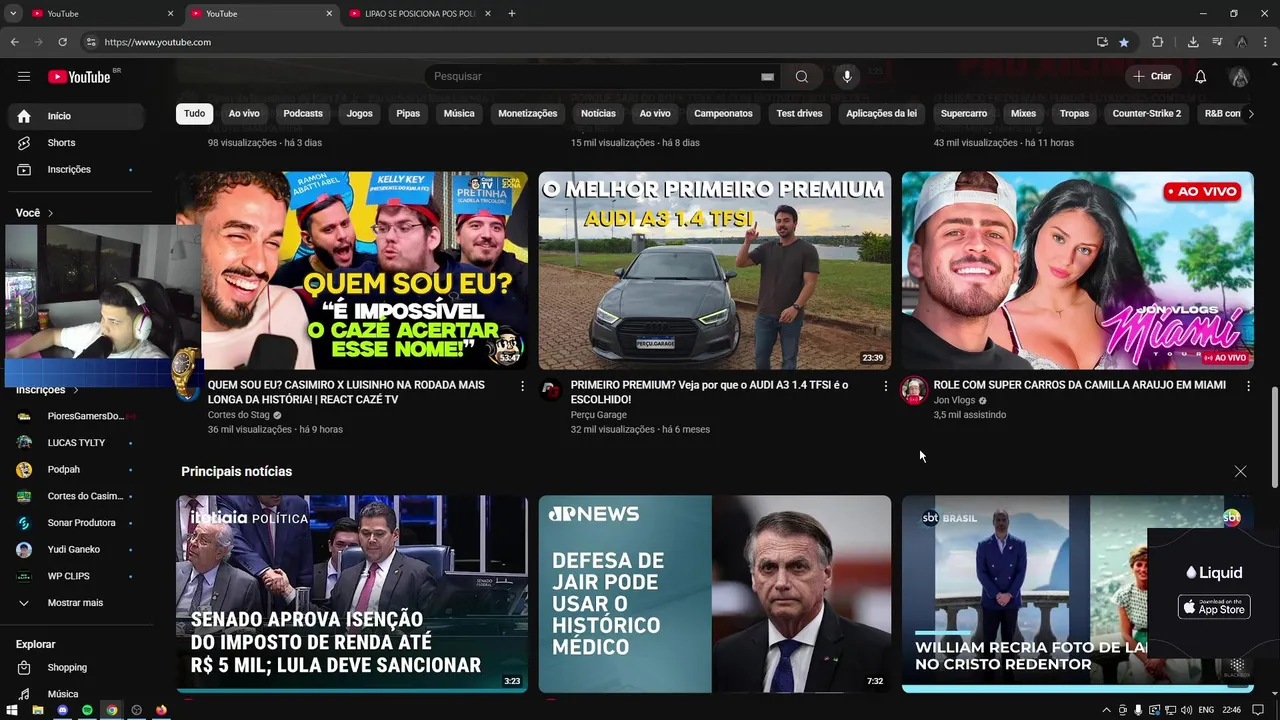
Task: Open the YouTube hamburger guide menu
Action: pyautogui.click(x=24, y=76)
